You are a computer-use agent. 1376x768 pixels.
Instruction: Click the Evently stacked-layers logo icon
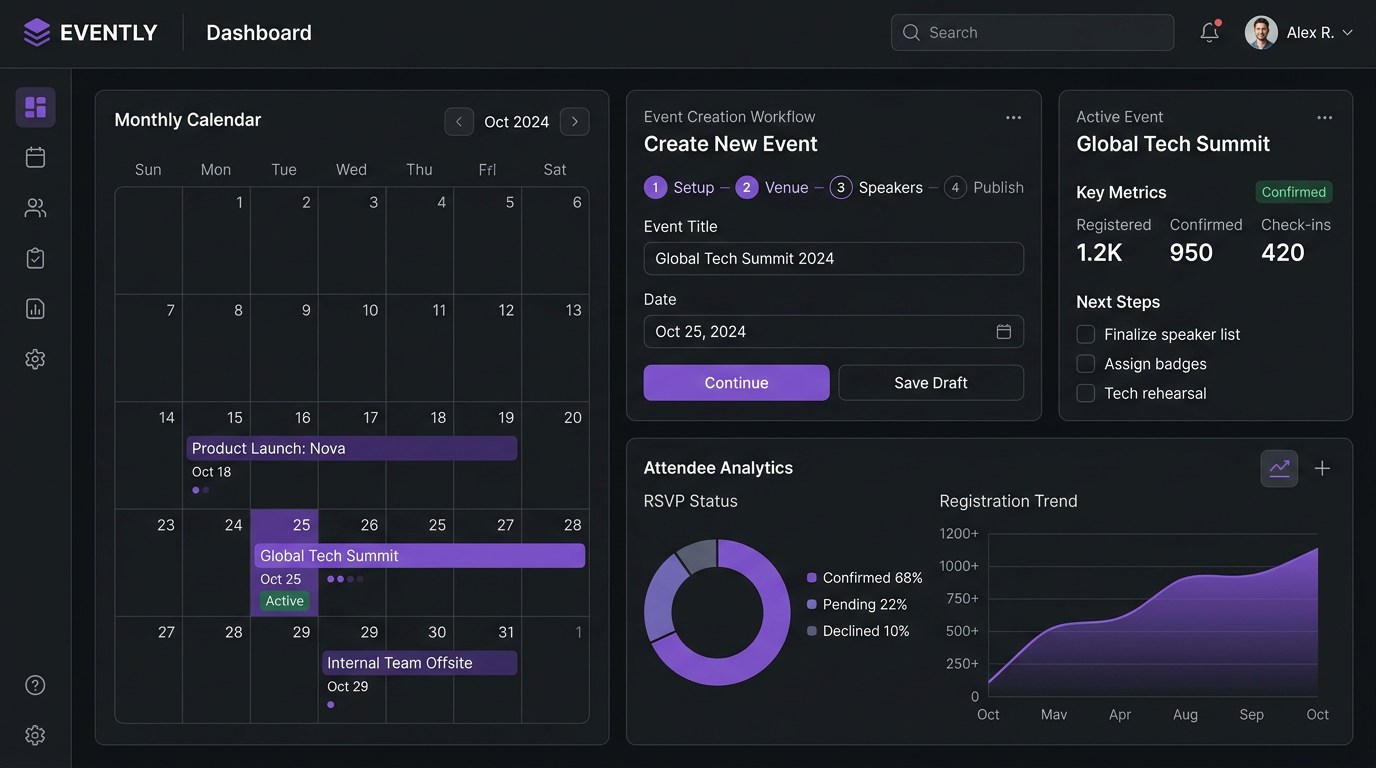click(36, 33)
